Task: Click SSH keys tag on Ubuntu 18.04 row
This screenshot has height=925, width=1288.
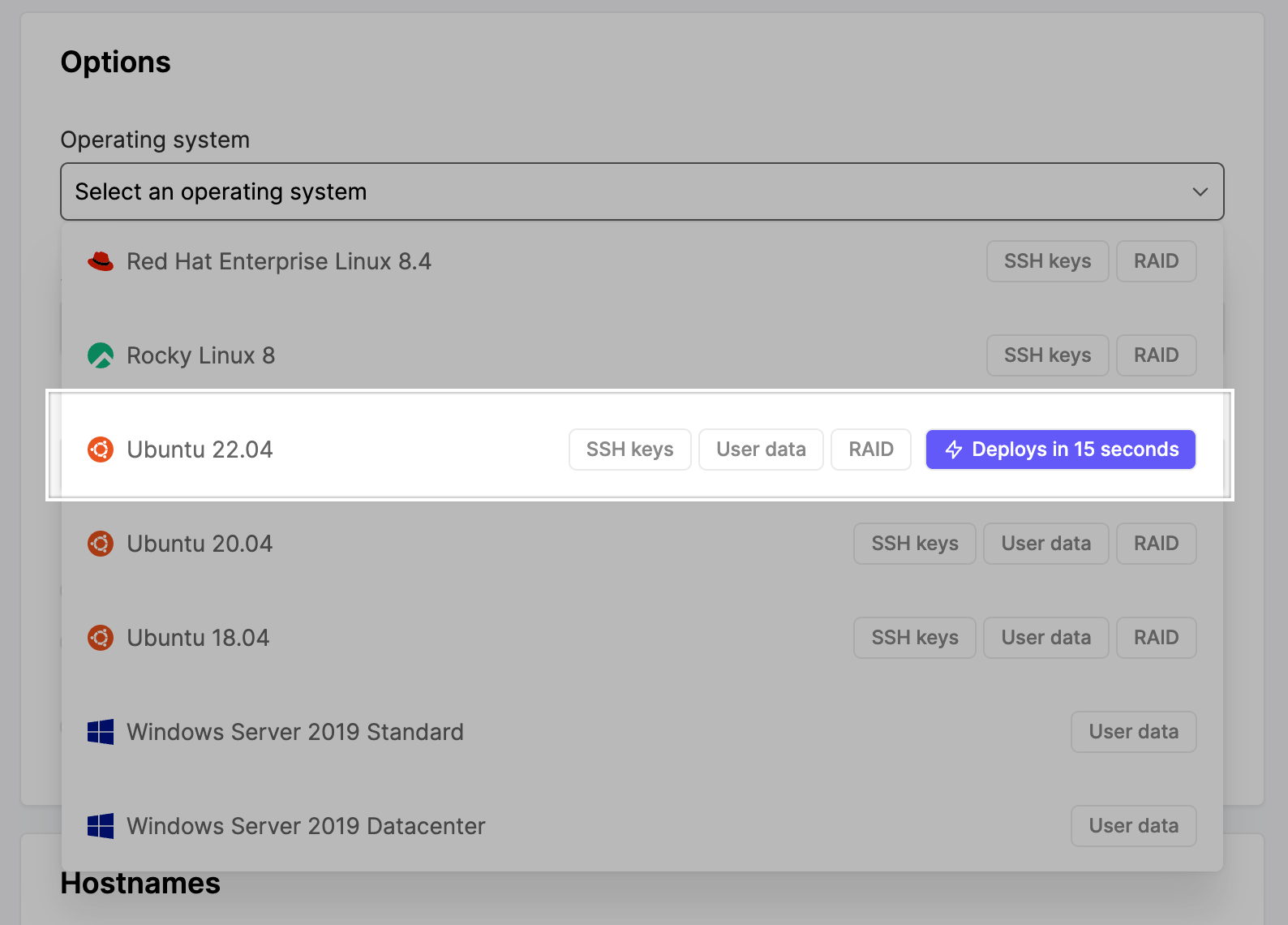Action: (x=915, y=638)
